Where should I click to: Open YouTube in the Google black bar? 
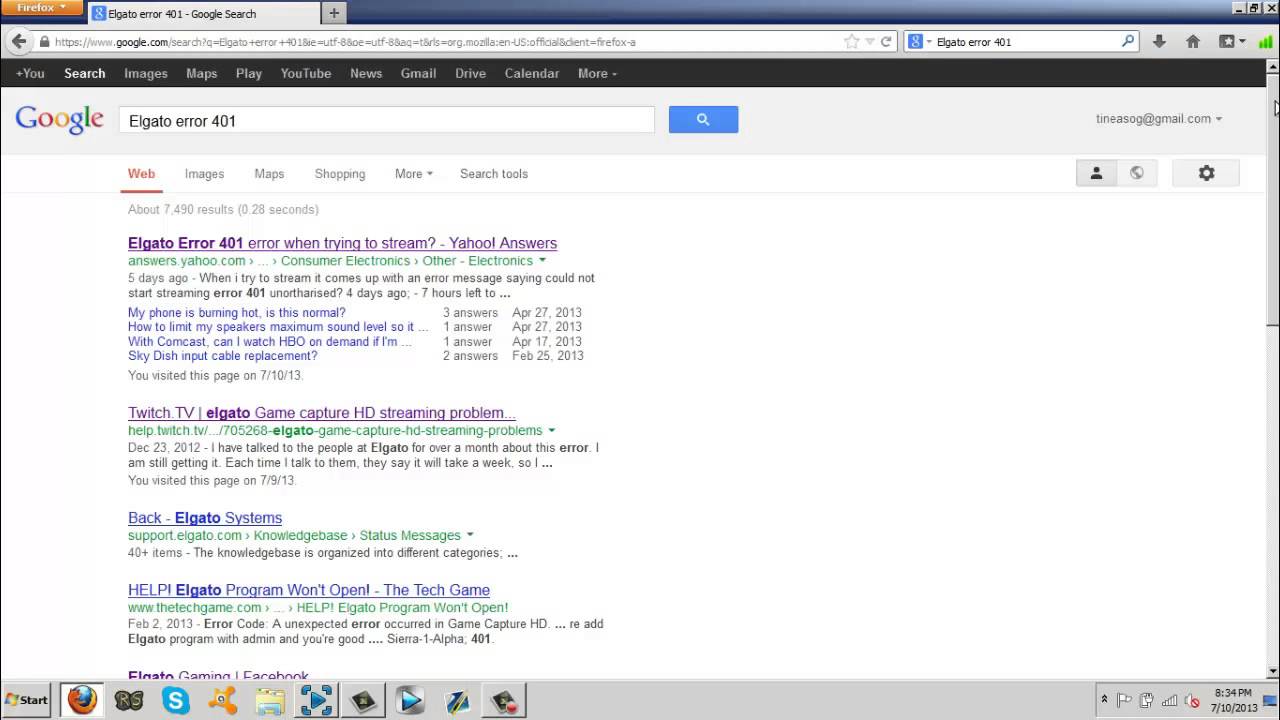(x=306, y=73)
